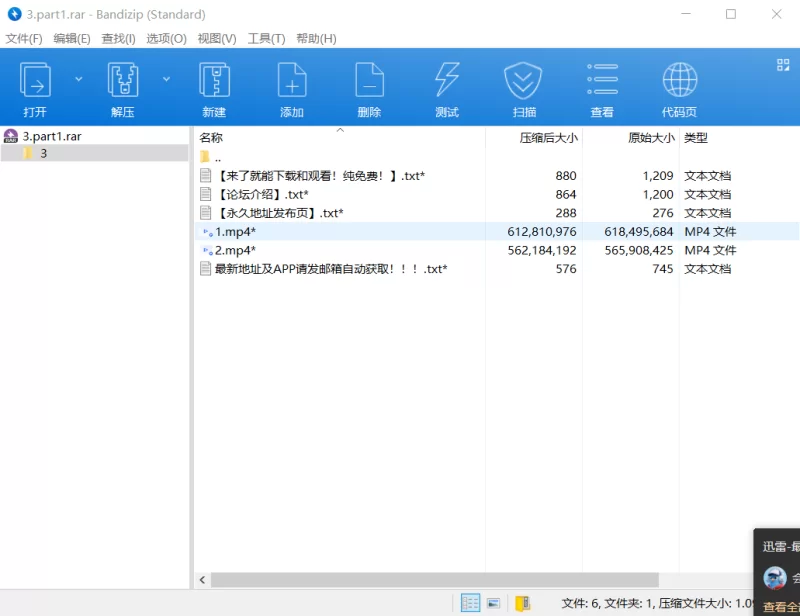Click the size value 612,810,976

(x=542, y=232)
